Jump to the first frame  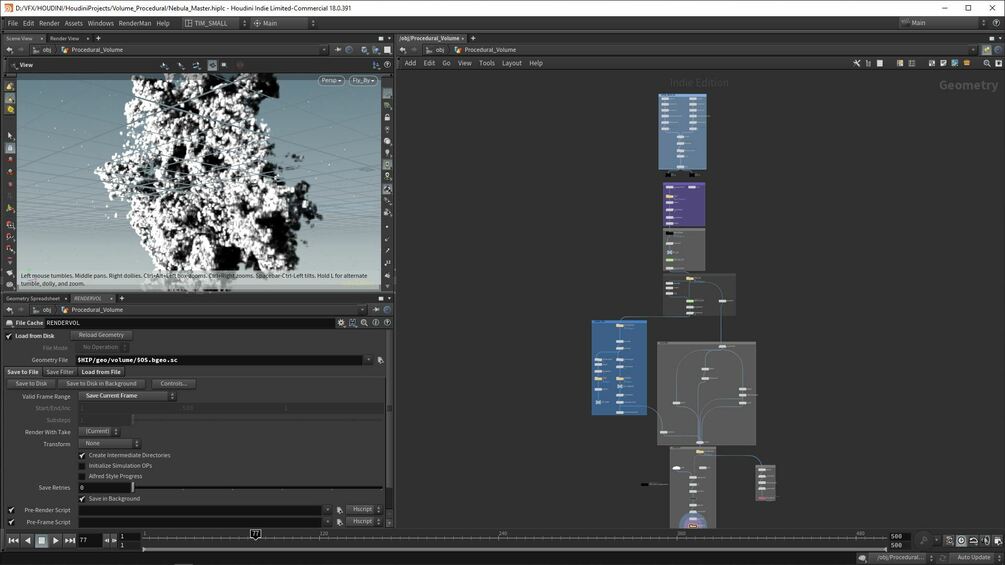click(x=13, y=541)
